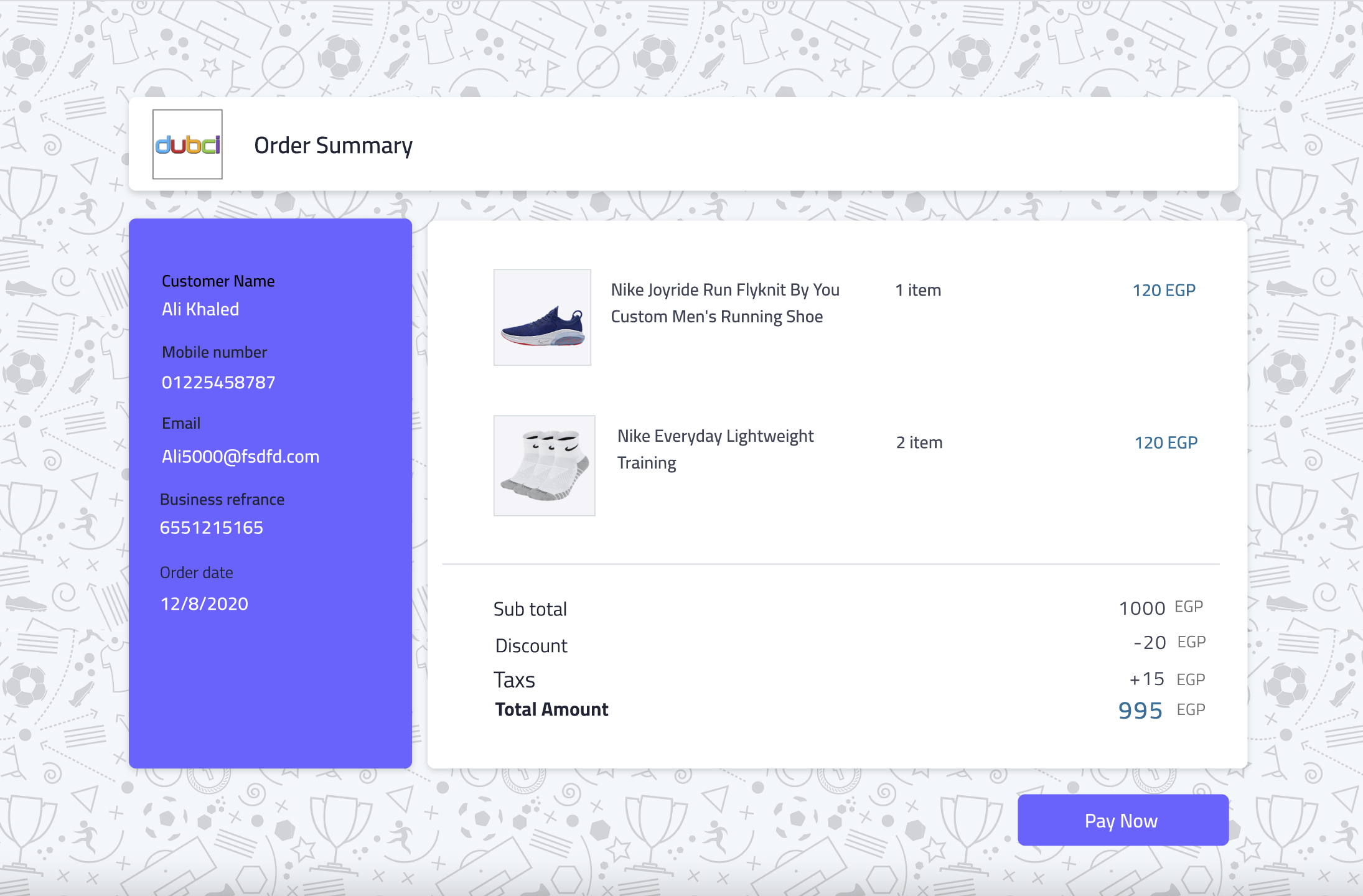The height and width of the screenshot is (896, 1363).
Task: Click the Discount value -20
Action: click(x=1150, y=642)
